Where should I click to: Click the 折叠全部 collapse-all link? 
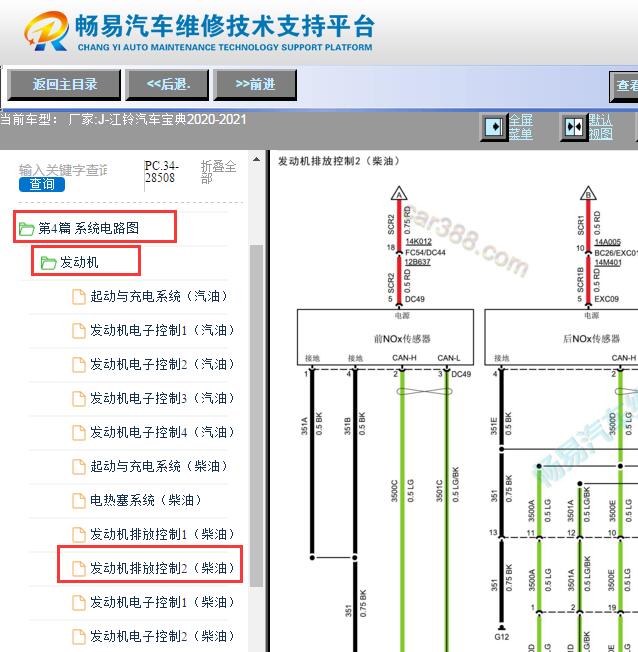pyautogui.click(x=218, y=172)
